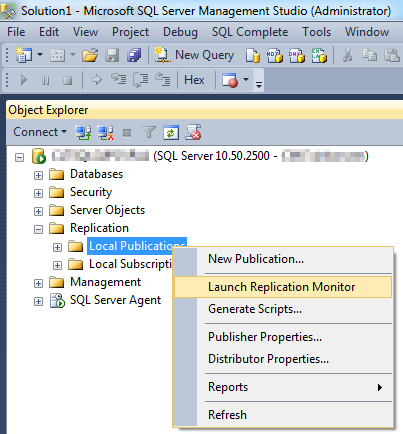Screen dimensions: 403x434
Task: Choose Launch Replication Monitor from context menu
Action: (283, 287)
